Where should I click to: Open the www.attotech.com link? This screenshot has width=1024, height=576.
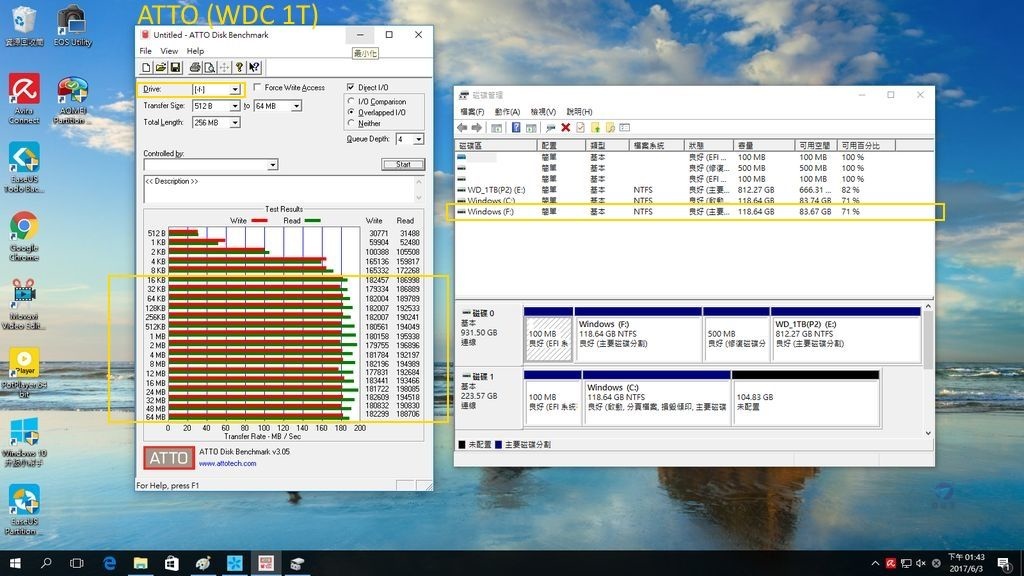[x=228, y=463]
